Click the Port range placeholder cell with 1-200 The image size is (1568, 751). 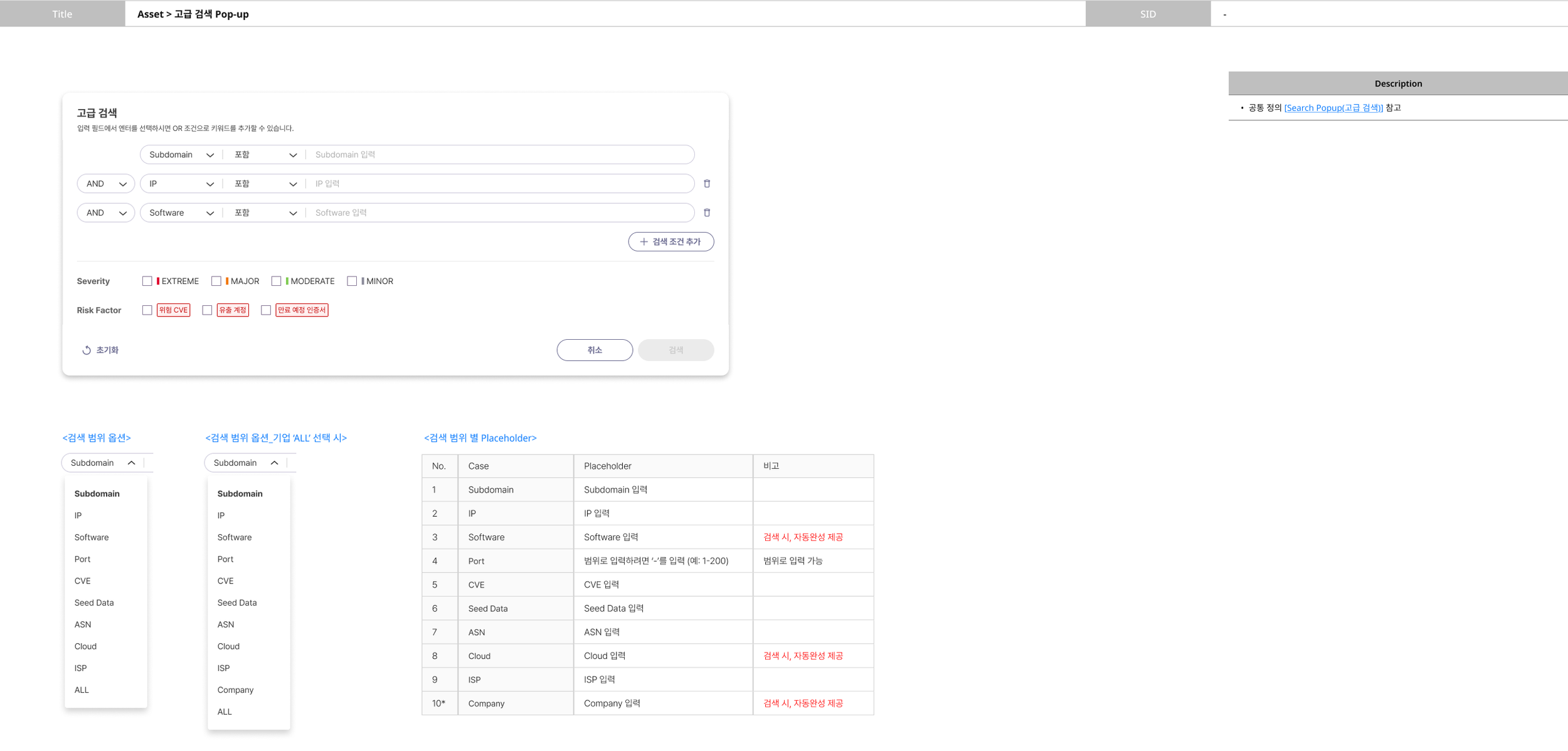pos(664,561)
